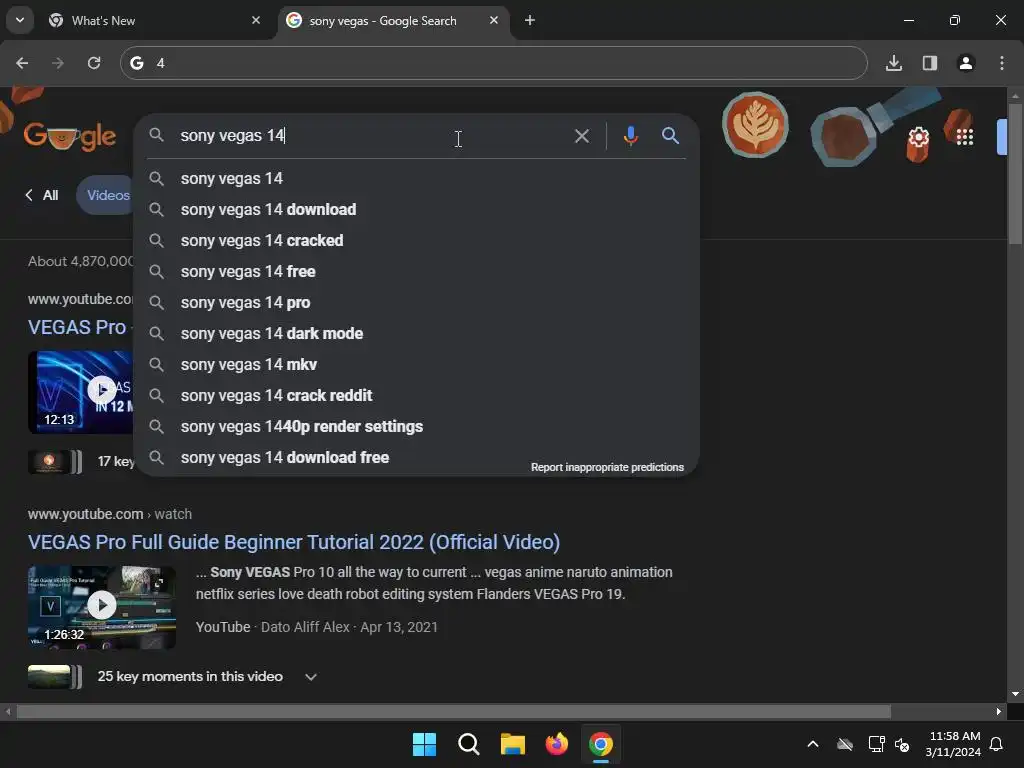Launch Firefox from the taskbar
This screenshot has height=768, width=1024.
[x=556, y=744]
